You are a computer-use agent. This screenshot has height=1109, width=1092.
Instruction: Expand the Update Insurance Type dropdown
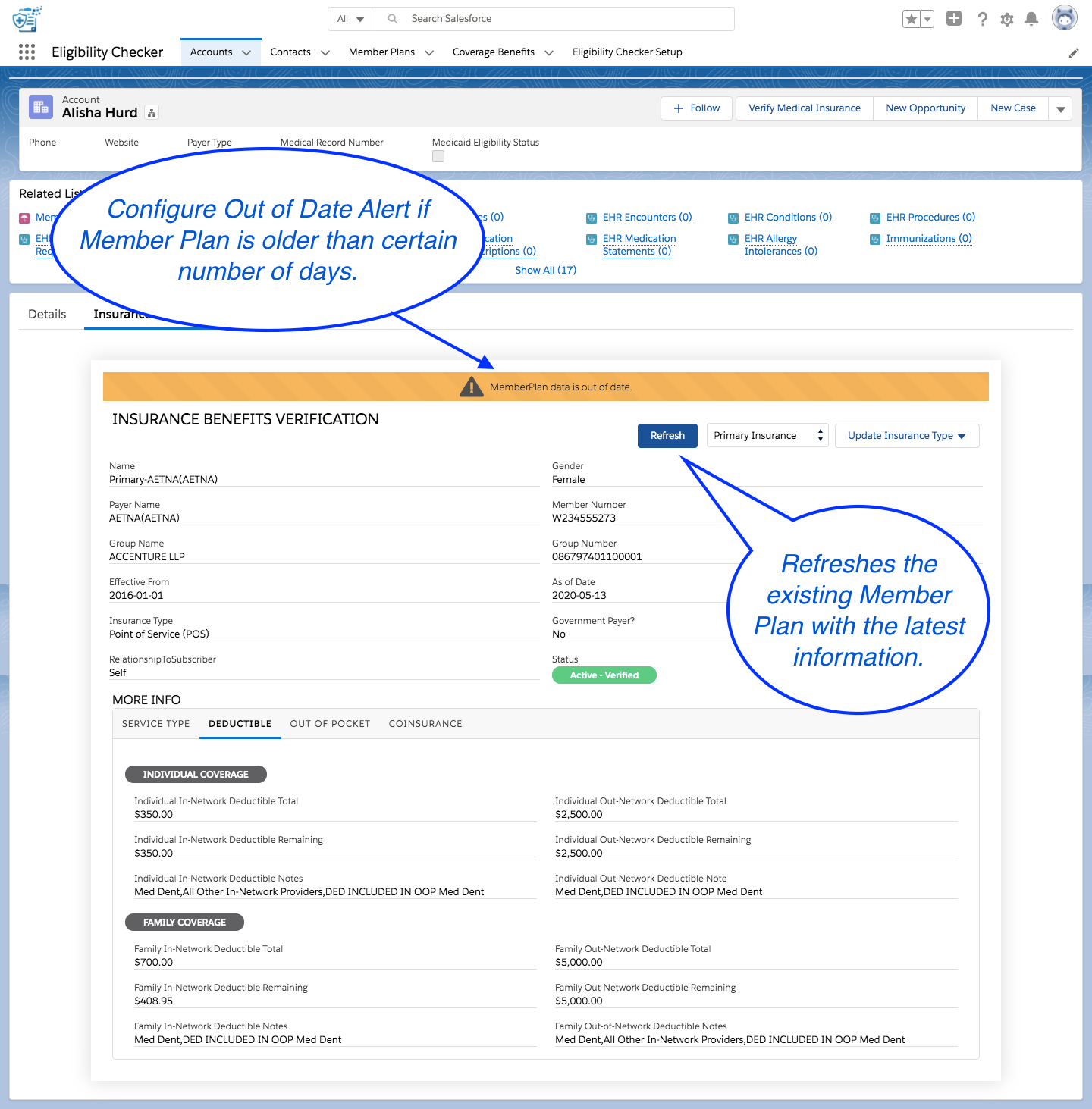tap(906, 435)
